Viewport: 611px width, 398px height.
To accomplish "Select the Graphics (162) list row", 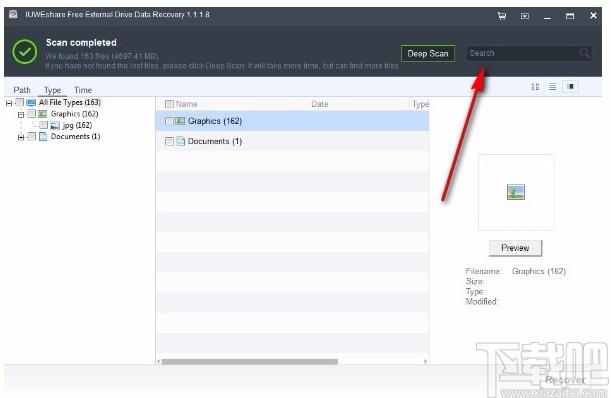I will (292, 121).
